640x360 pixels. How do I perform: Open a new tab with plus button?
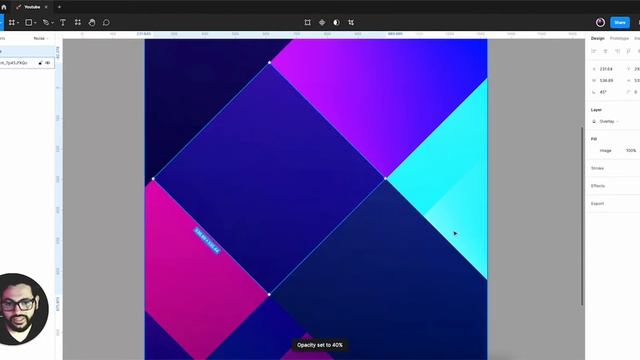coord(59,7)
